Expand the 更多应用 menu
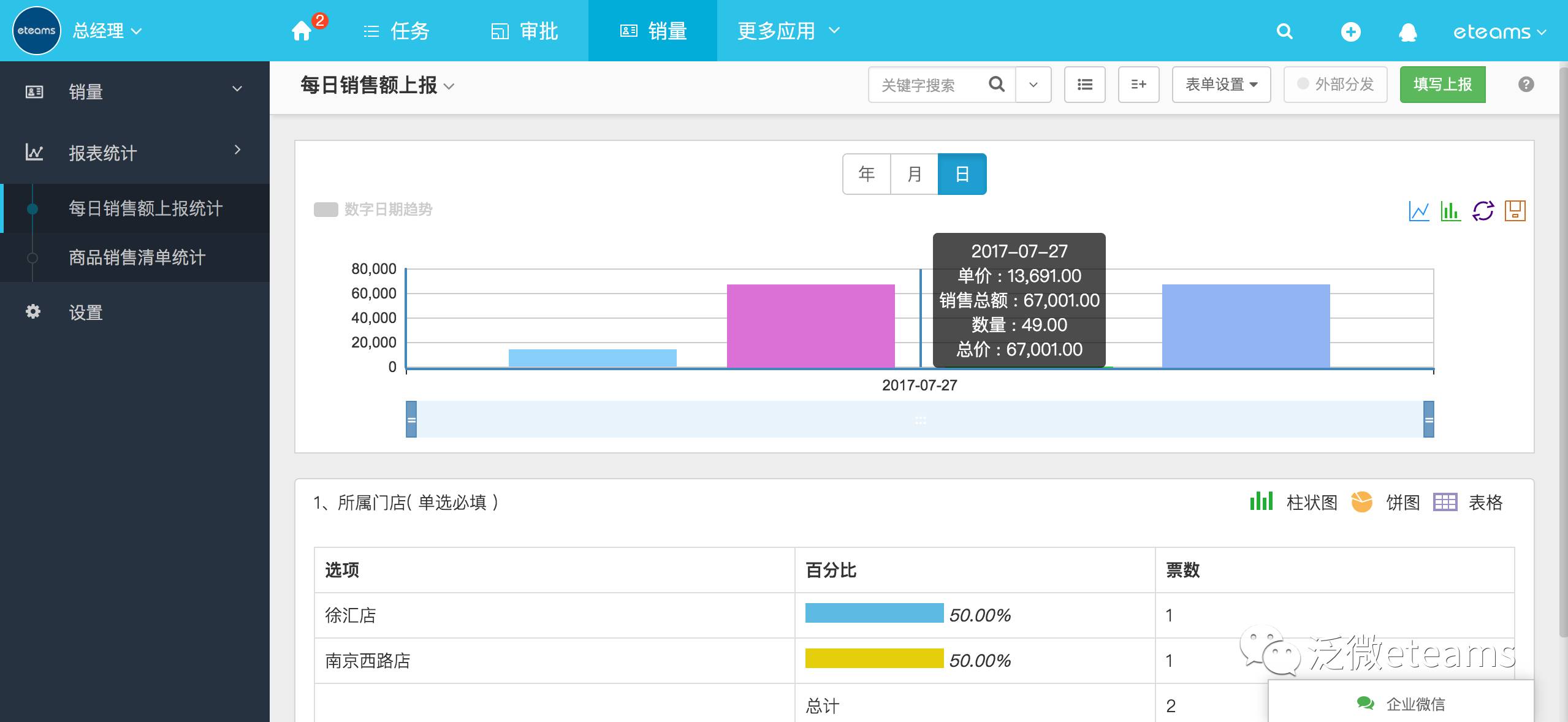Image resolution: width=1568 pixels, height=722 pixels. [788, 31]
